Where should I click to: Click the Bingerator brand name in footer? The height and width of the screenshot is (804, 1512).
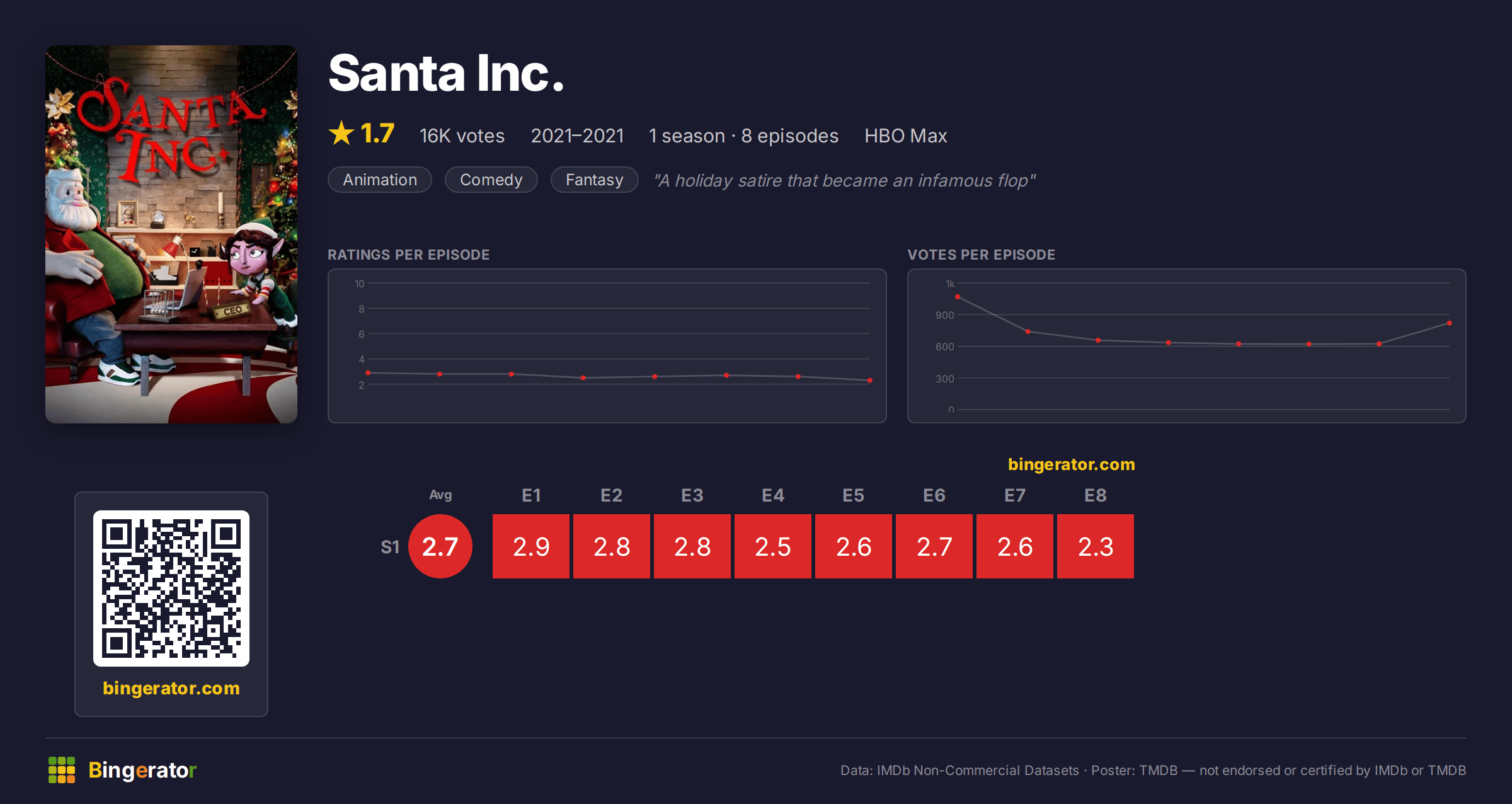[x=142, y=770]
